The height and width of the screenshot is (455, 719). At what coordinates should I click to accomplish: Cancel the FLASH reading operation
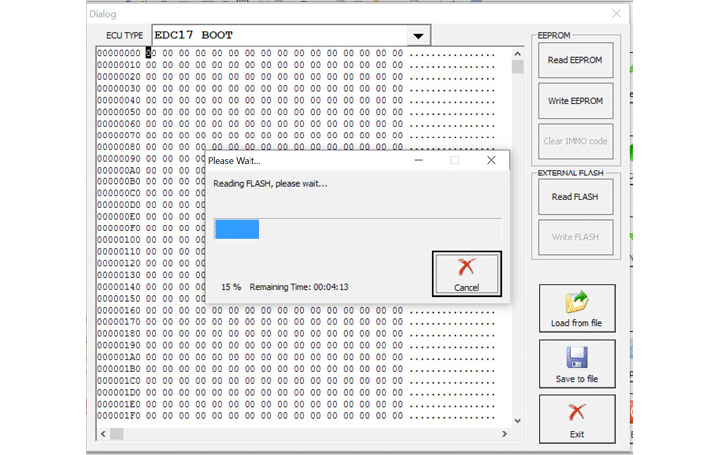click(x=466, y=274)
